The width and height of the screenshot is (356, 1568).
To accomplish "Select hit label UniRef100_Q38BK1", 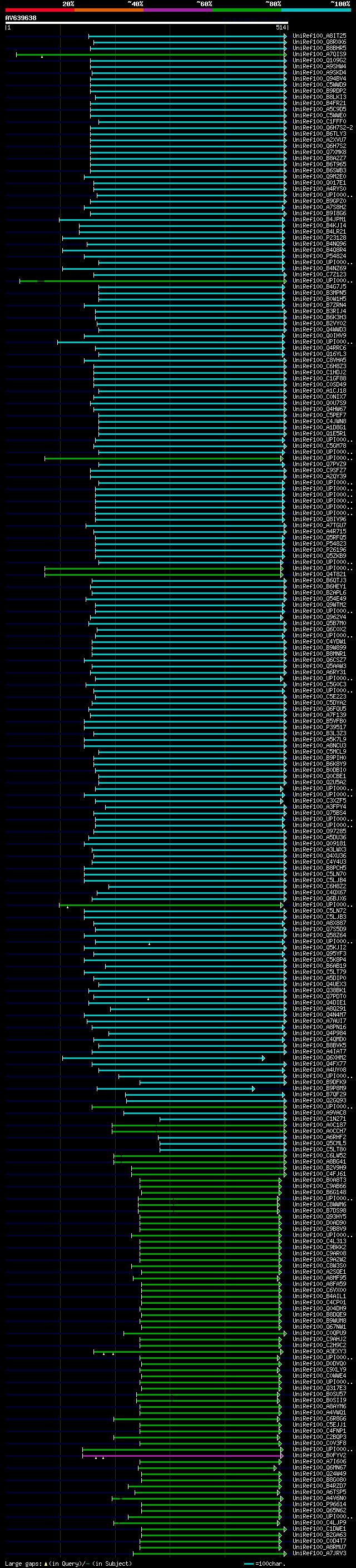I will 319,990.
